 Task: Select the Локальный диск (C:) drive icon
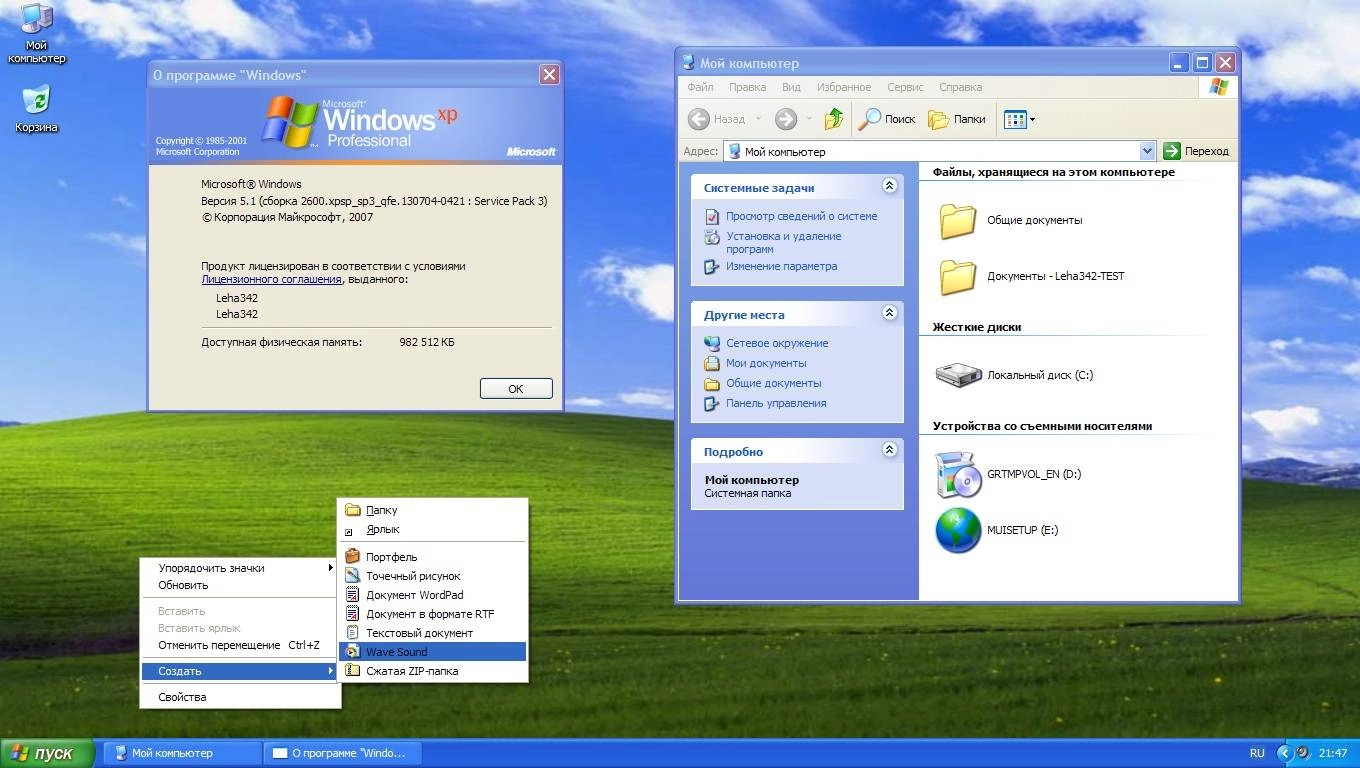pyautogui.click(x=959, y=375)
